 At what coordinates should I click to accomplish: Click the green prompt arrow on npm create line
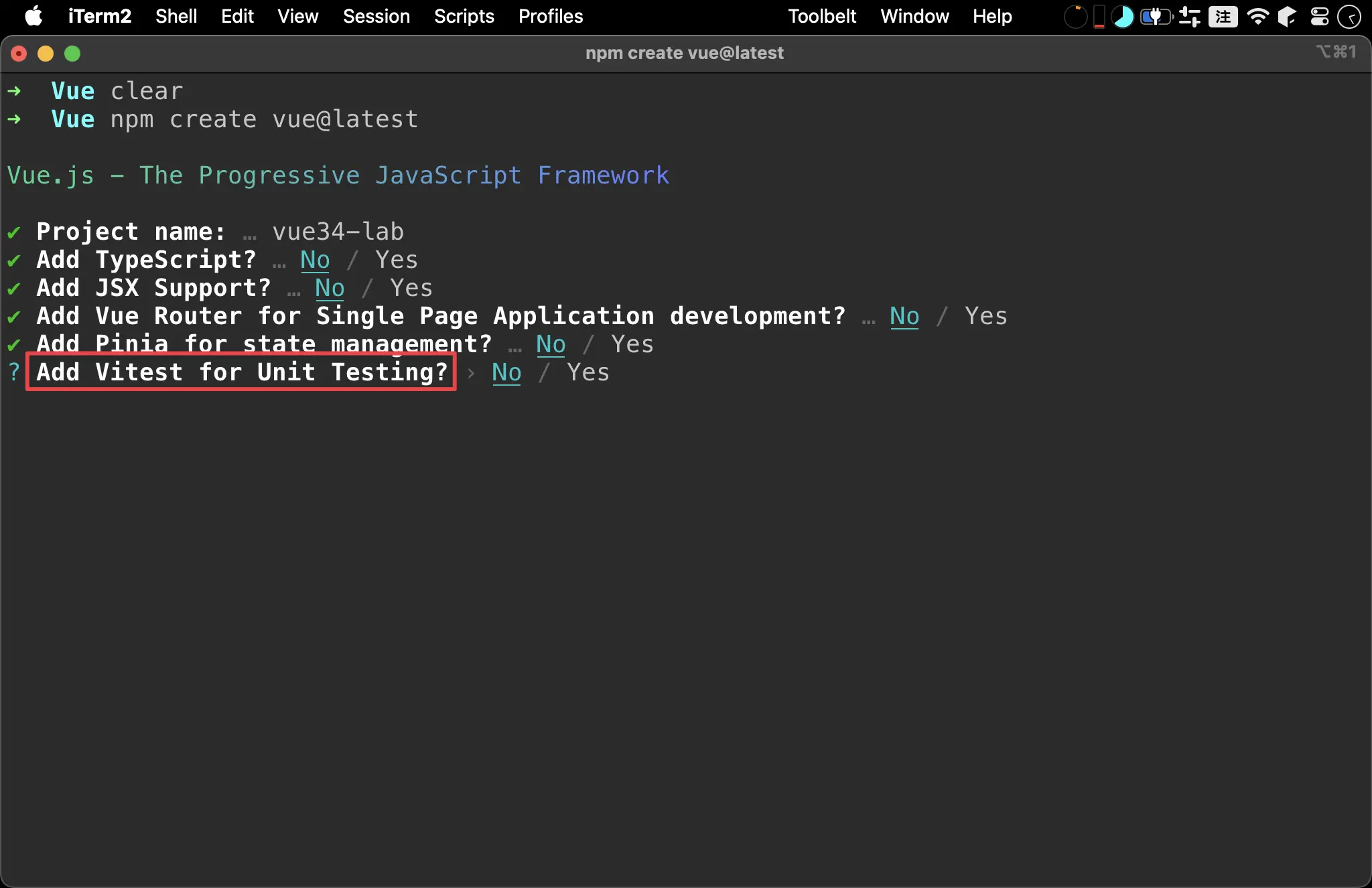coord(14,119)
